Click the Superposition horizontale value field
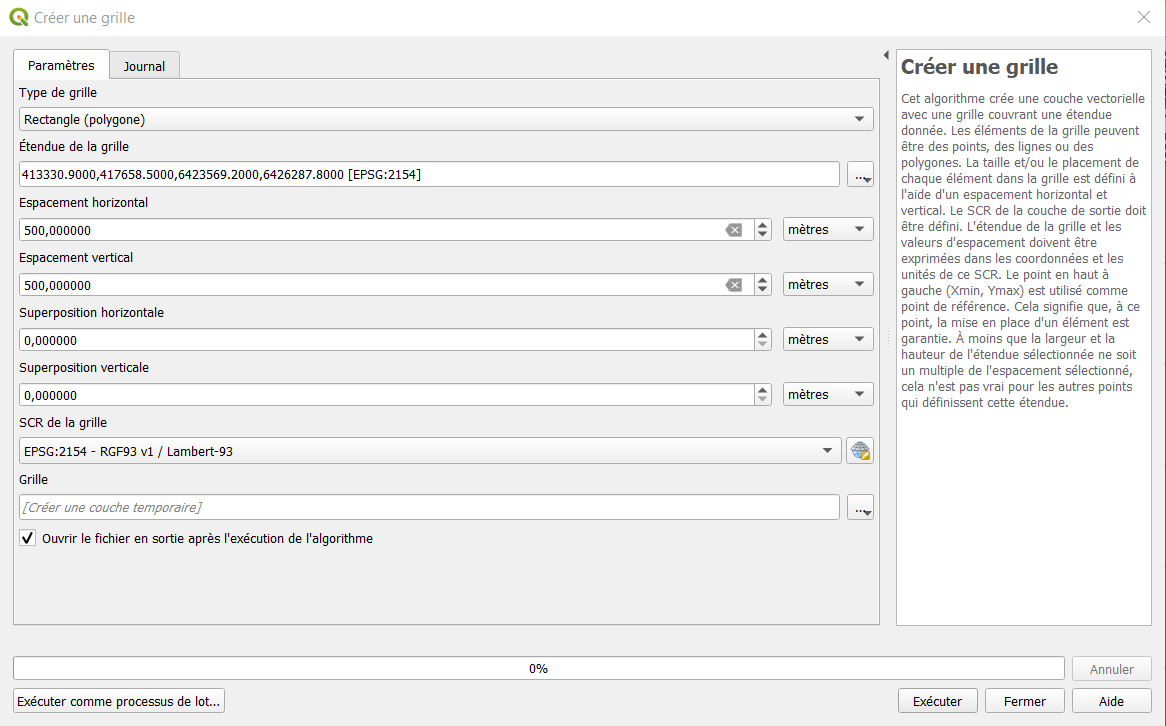Image resolution: width=1166 pixels, height=726 pixels. (x=387, y=340)
